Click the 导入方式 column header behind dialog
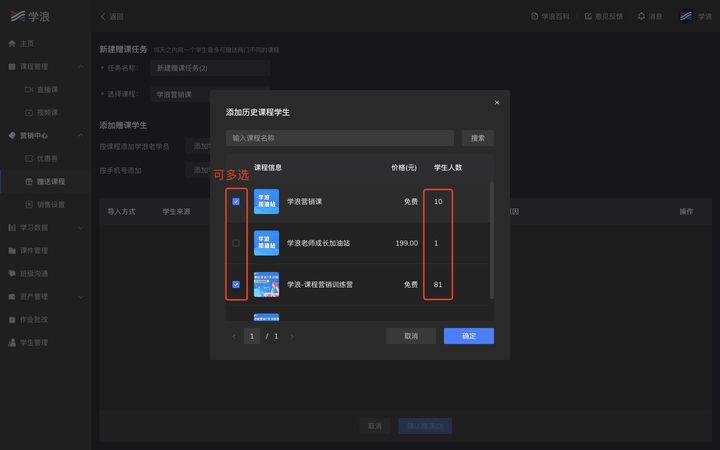This screenshot has width=720, height=450. (x=121, y=212)
